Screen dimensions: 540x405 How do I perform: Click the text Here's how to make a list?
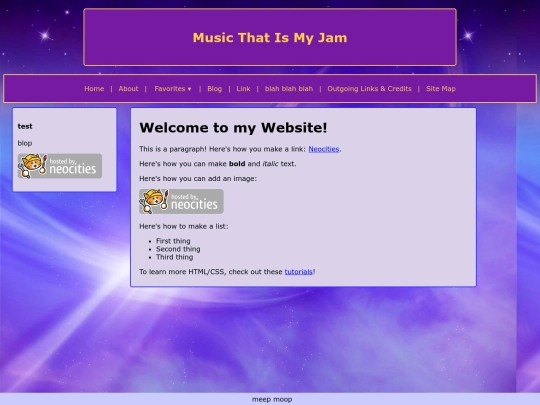(x=184, y=227)
